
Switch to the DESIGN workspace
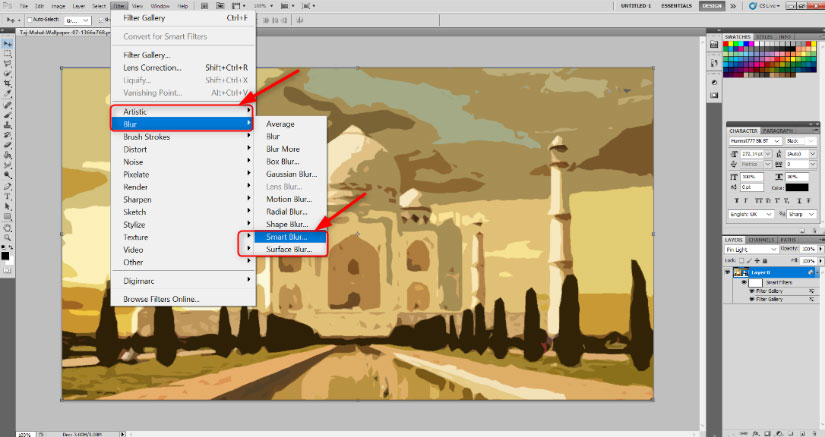coord(711,6)
